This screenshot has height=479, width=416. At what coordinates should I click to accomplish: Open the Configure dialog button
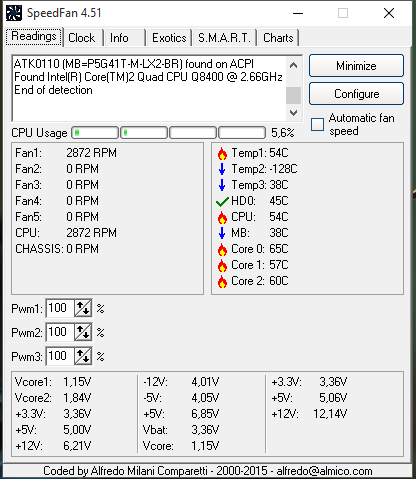[x=356, y=94]
